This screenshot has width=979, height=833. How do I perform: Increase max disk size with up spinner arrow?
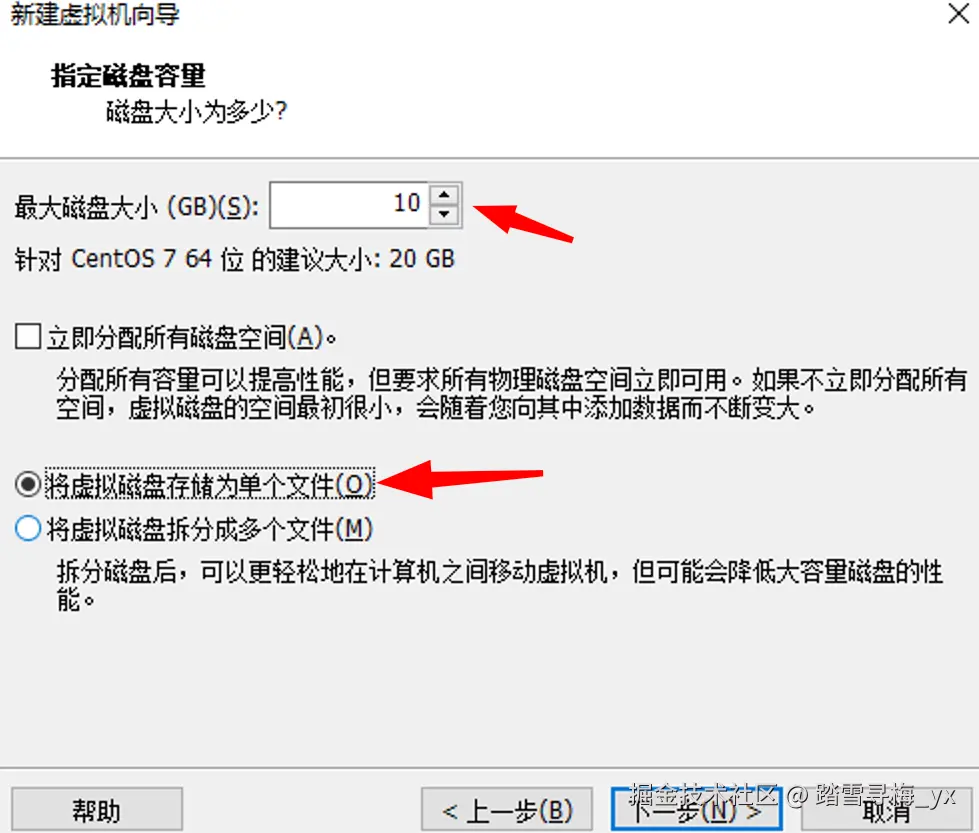tap(444, 195)
